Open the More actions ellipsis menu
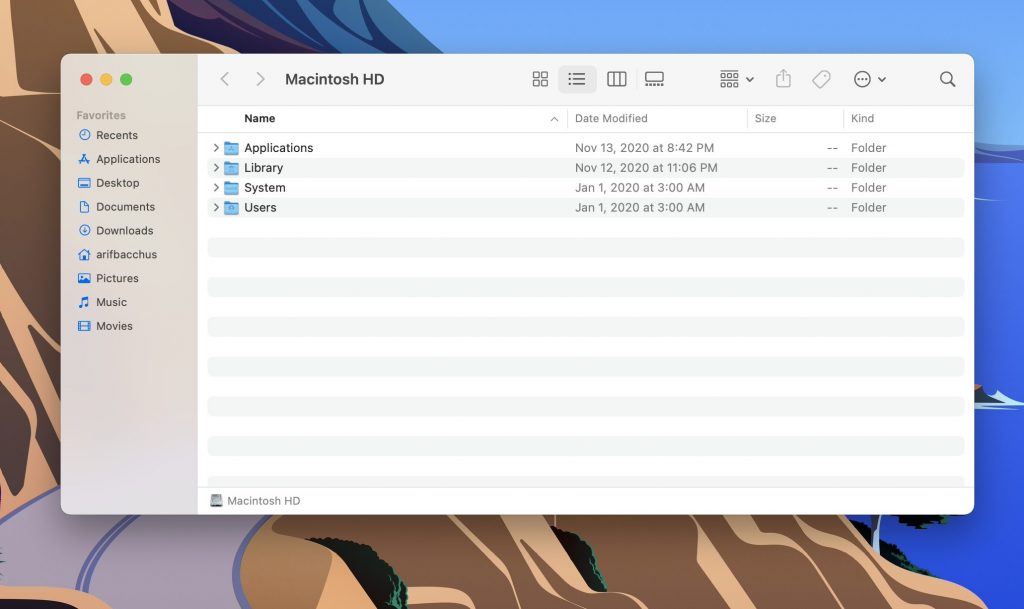Image resolution: width=1024 pixels, height=609 pixels. click(x=869, y=79)
